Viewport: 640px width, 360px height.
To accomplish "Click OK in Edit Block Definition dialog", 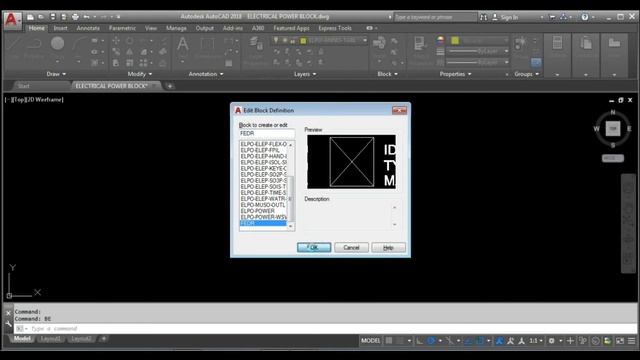I will click(x=314, y=247).
